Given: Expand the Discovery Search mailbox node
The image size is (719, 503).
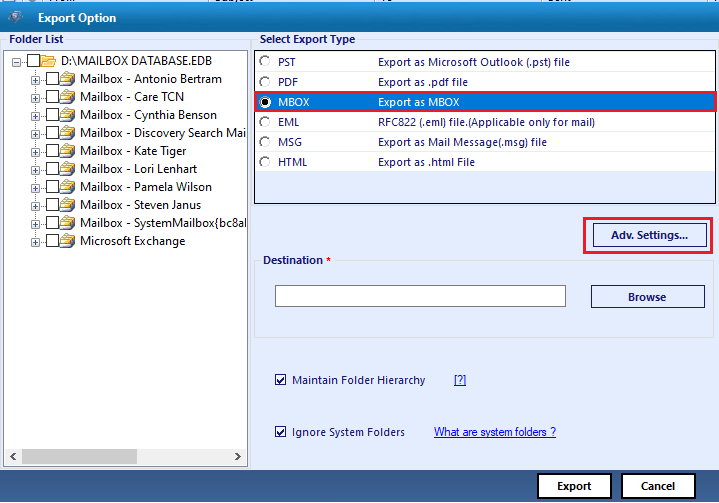Looking at the screenshot, I should coord(35,134).
